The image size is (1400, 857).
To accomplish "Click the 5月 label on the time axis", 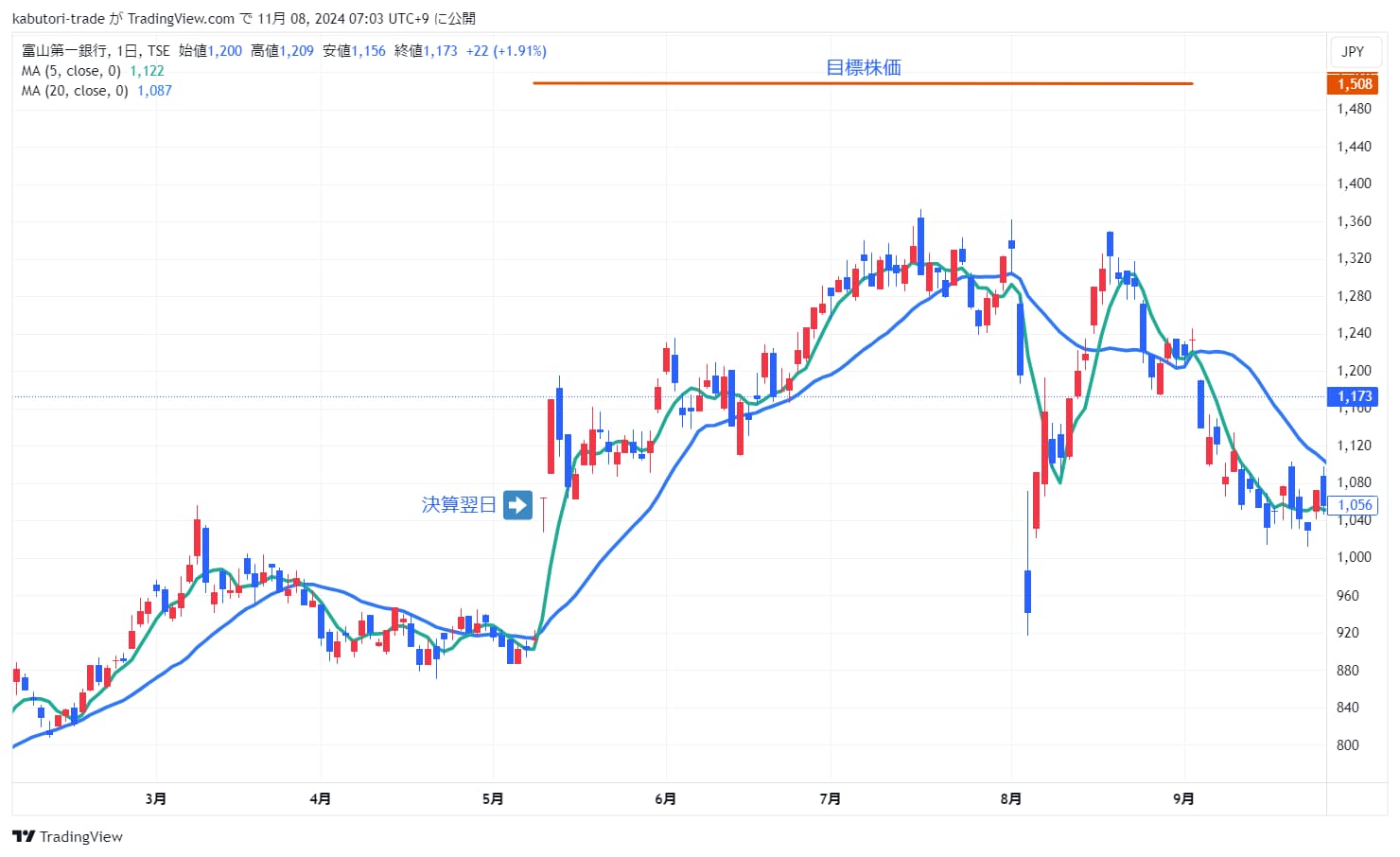I will pyautogui.click(x=493, y=799).
